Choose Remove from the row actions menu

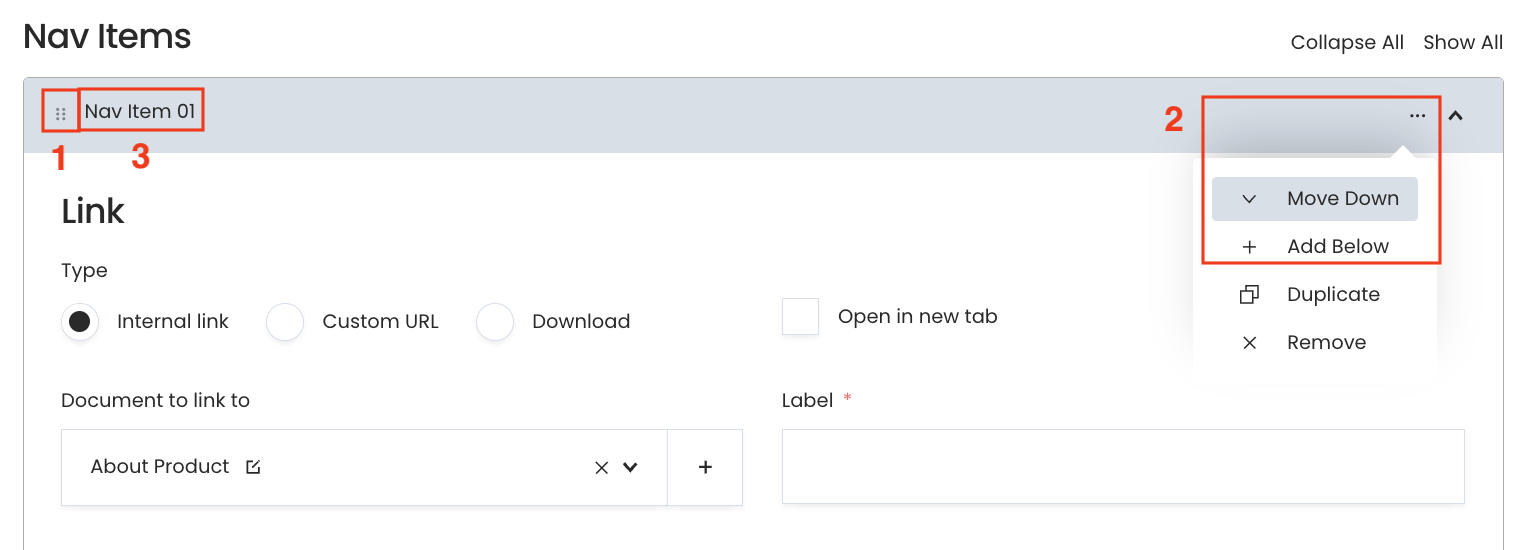click(x=1325, y=343)
